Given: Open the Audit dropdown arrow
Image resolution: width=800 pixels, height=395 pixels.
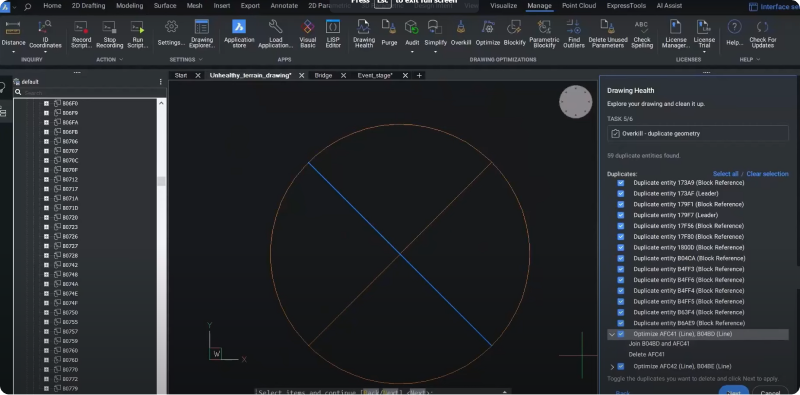Looking at the screenshot, I should [x=412, y=51].
